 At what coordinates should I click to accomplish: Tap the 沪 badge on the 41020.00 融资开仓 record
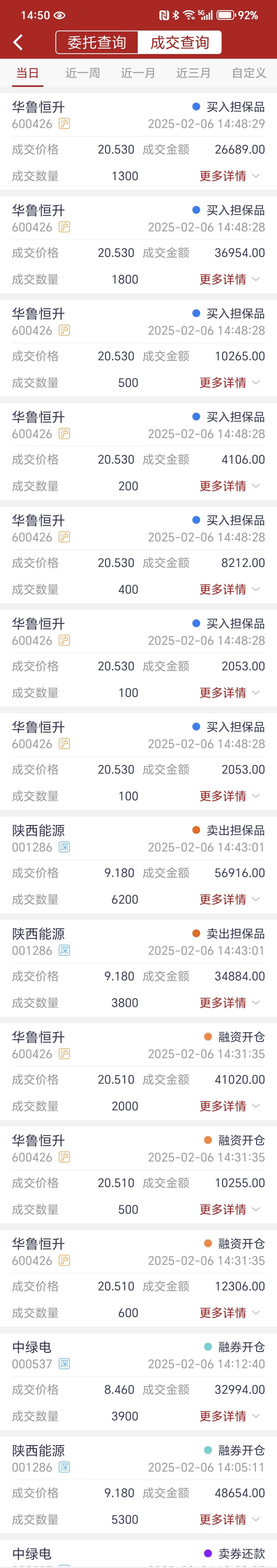click(x=64, y=1054)
